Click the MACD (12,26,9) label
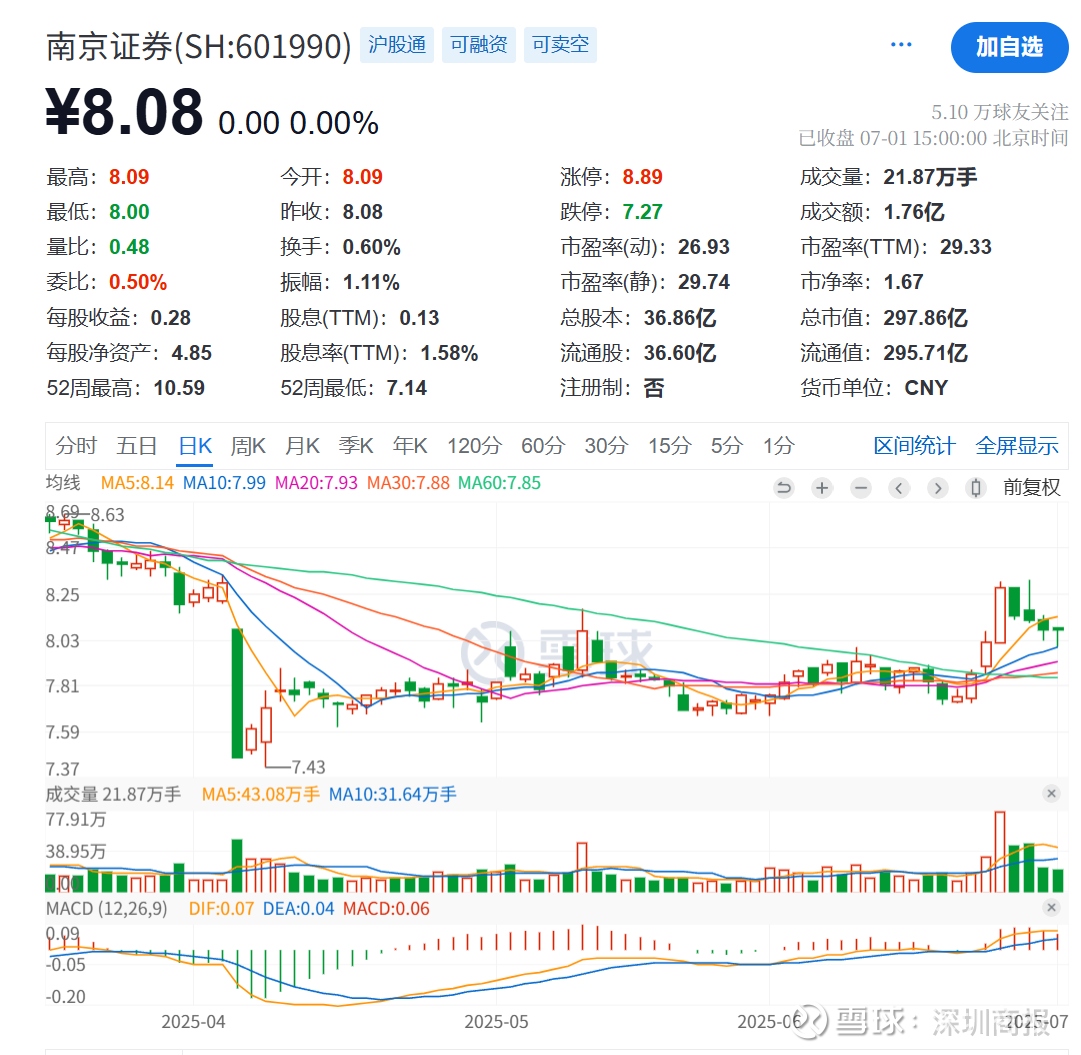Viewport: 1081px width, 1055px height. 107,909
